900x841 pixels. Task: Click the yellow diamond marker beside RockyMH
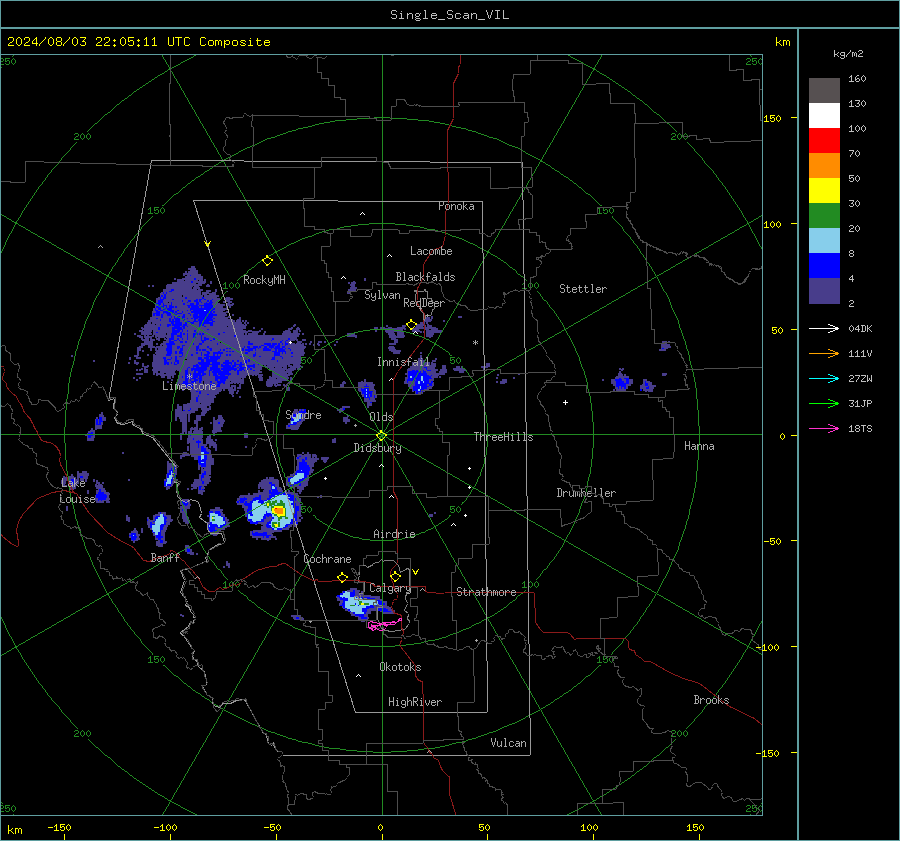[267, 261]
